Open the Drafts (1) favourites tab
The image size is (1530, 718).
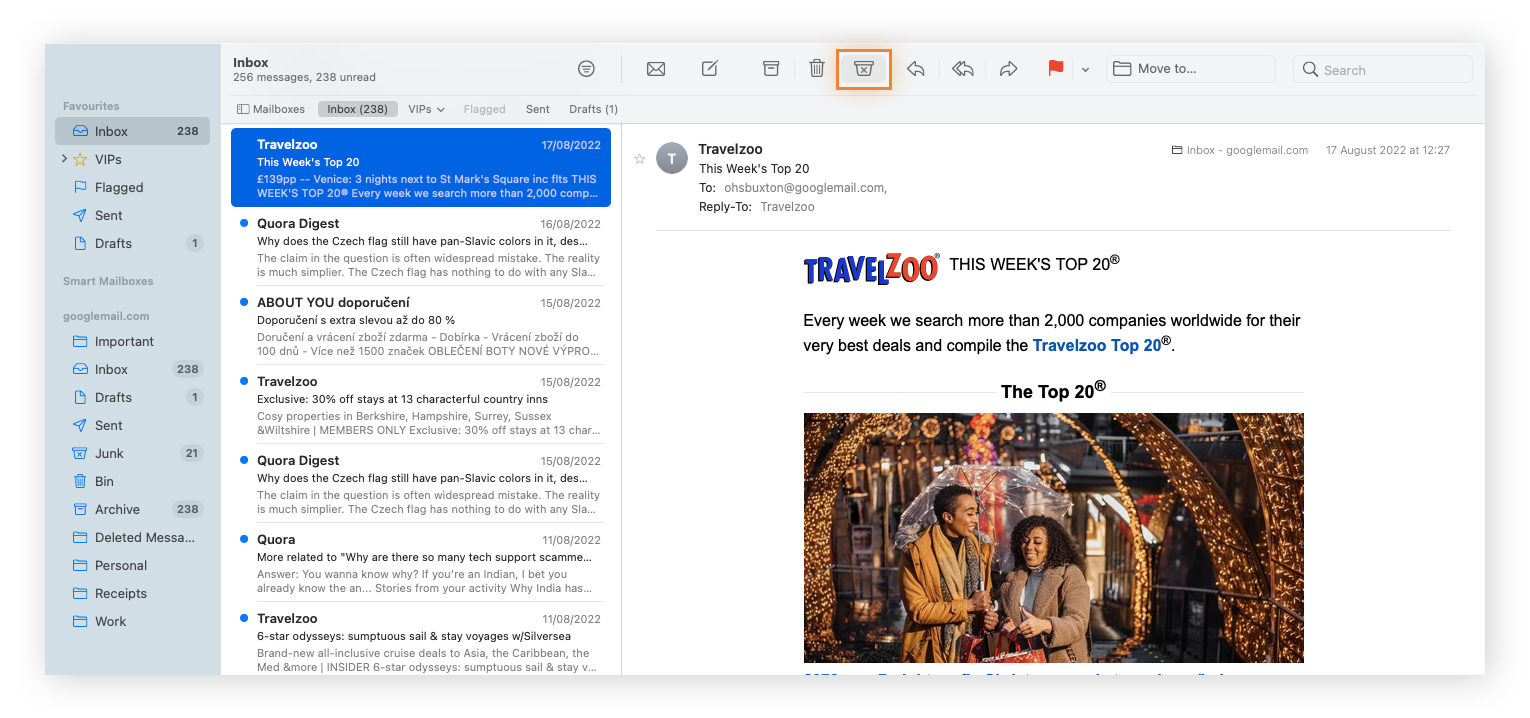[x=593, y=109]
